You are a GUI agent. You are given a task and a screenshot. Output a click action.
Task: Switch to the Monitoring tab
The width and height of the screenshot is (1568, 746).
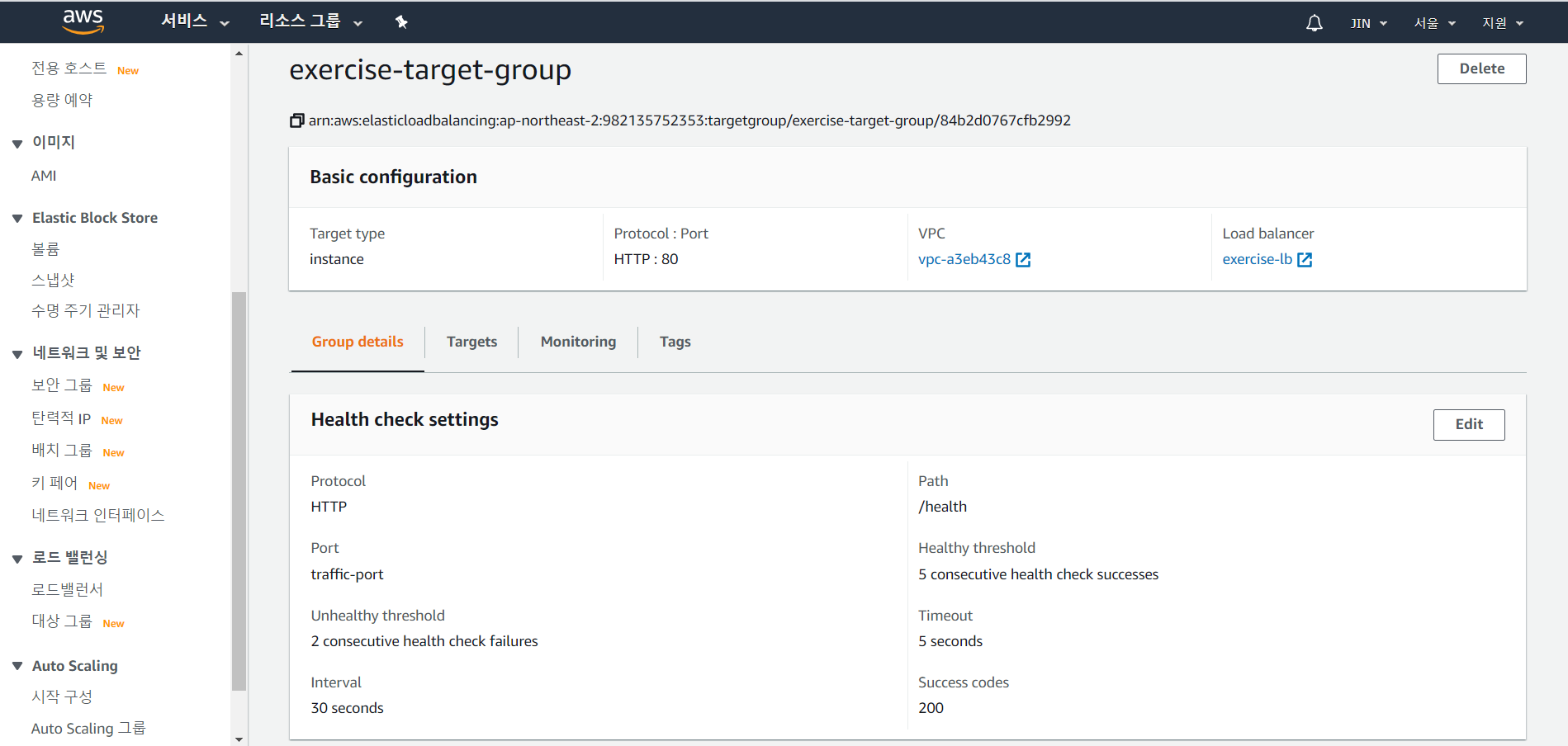pyautogui.click(x=578, y=342)
